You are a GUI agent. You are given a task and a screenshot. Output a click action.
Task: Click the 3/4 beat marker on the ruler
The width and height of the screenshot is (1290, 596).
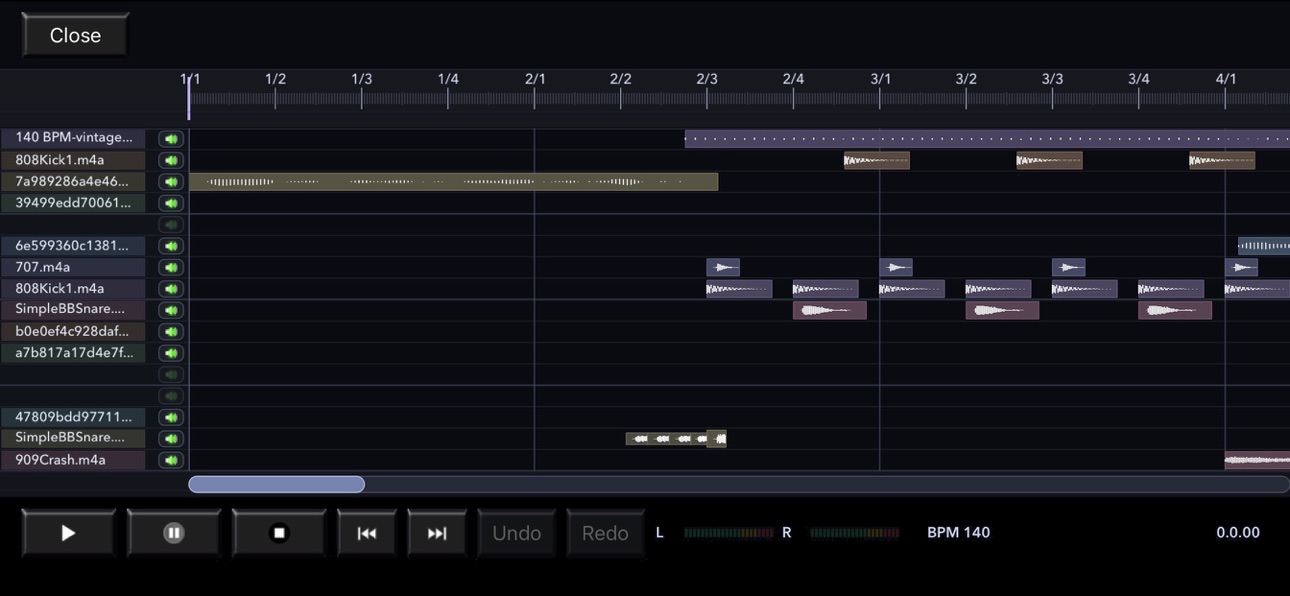click(x=1138, y=79)
